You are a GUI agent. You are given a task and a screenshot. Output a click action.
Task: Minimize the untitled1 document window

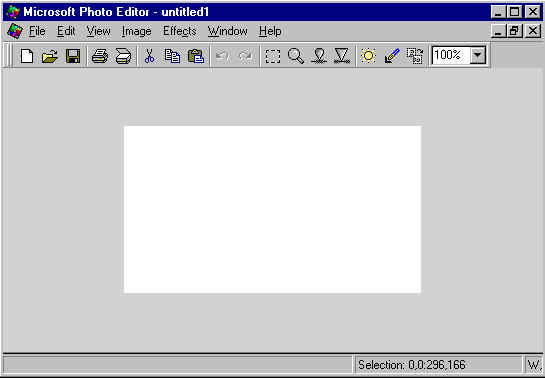pos(499,31)
